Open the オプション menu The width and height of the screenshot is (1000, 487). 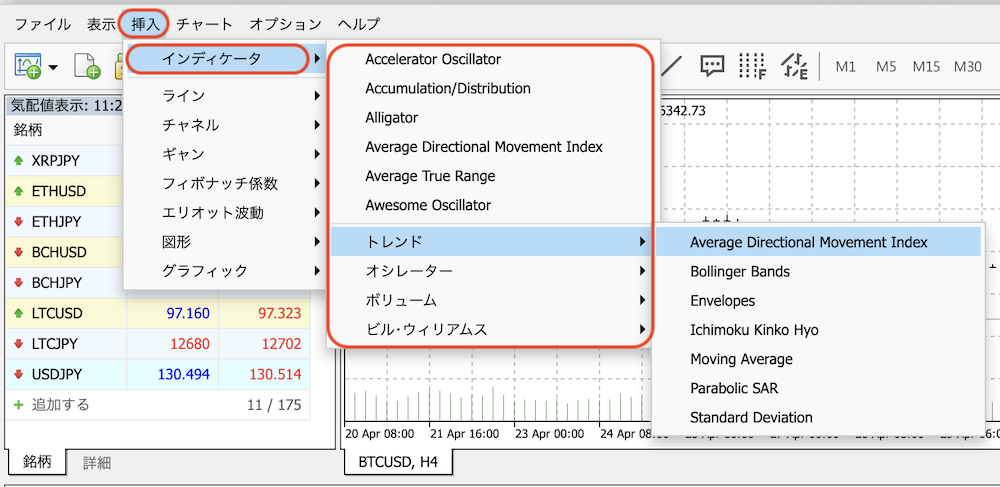click(x=286, y=24)
